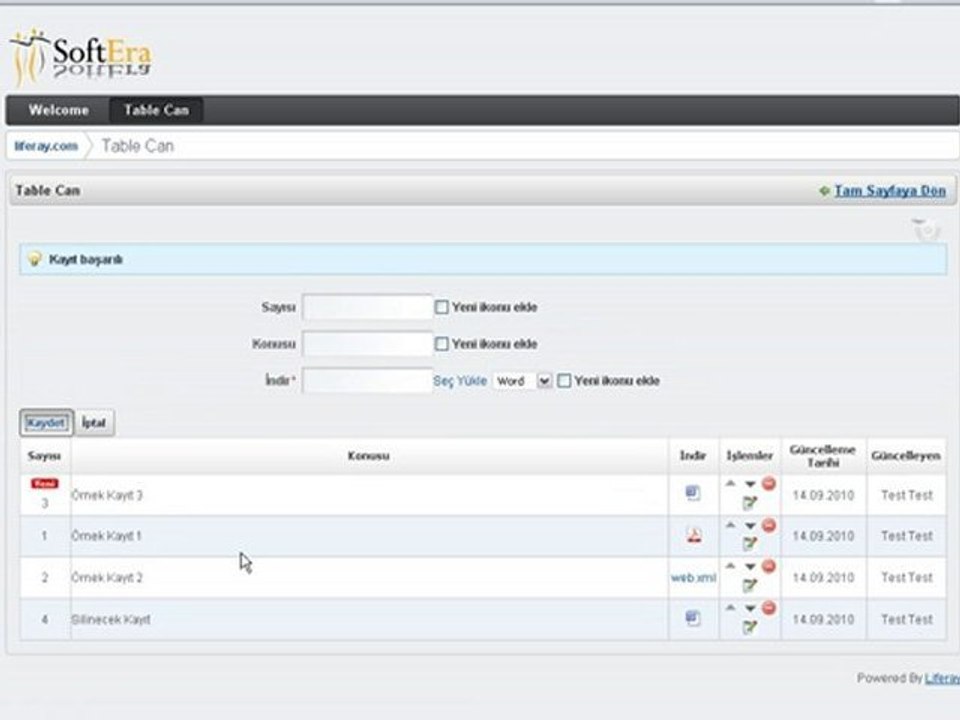Edit the Örnek Kayıt 3 record

click(749, 503)
